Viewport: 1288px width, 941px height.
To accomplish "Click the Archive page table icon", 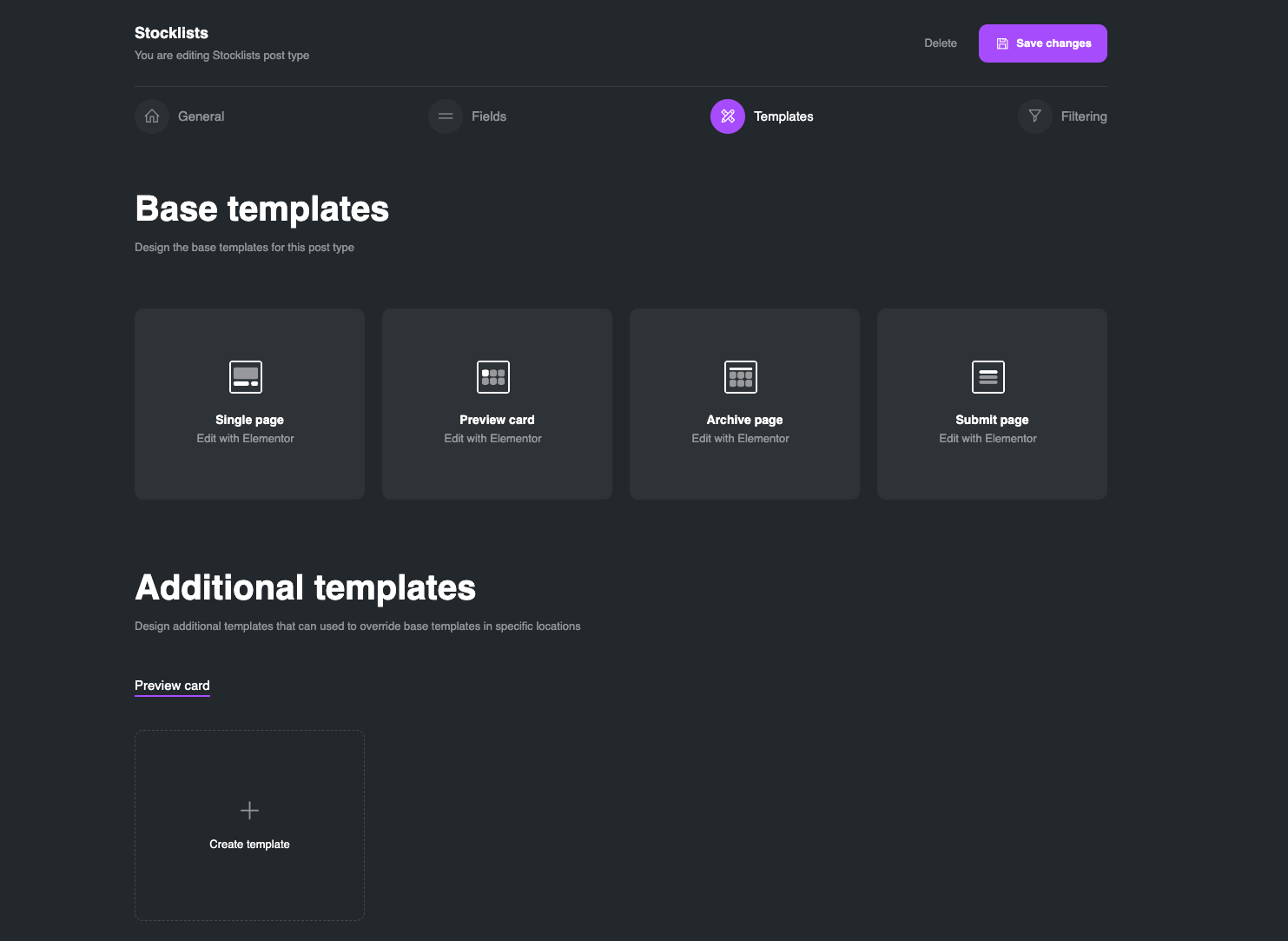I will click(x=741, y=376).
